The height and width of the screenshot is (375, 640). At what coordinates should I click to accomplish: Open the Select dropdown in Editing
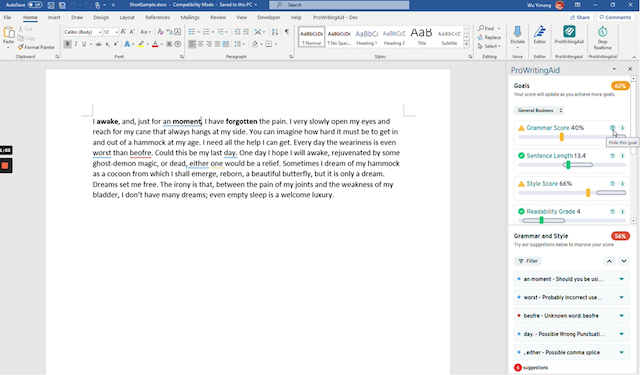point(489,46)
